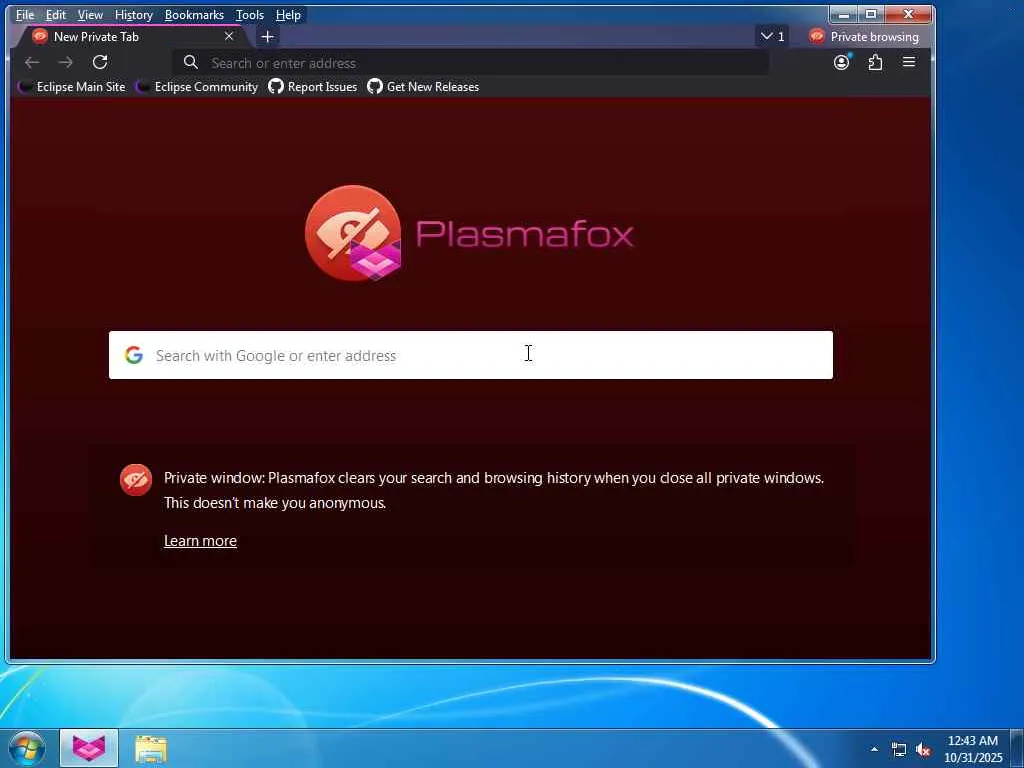Select the New Private Tab tab
This screenshot has height=768, width=1024.
point(131,37)
